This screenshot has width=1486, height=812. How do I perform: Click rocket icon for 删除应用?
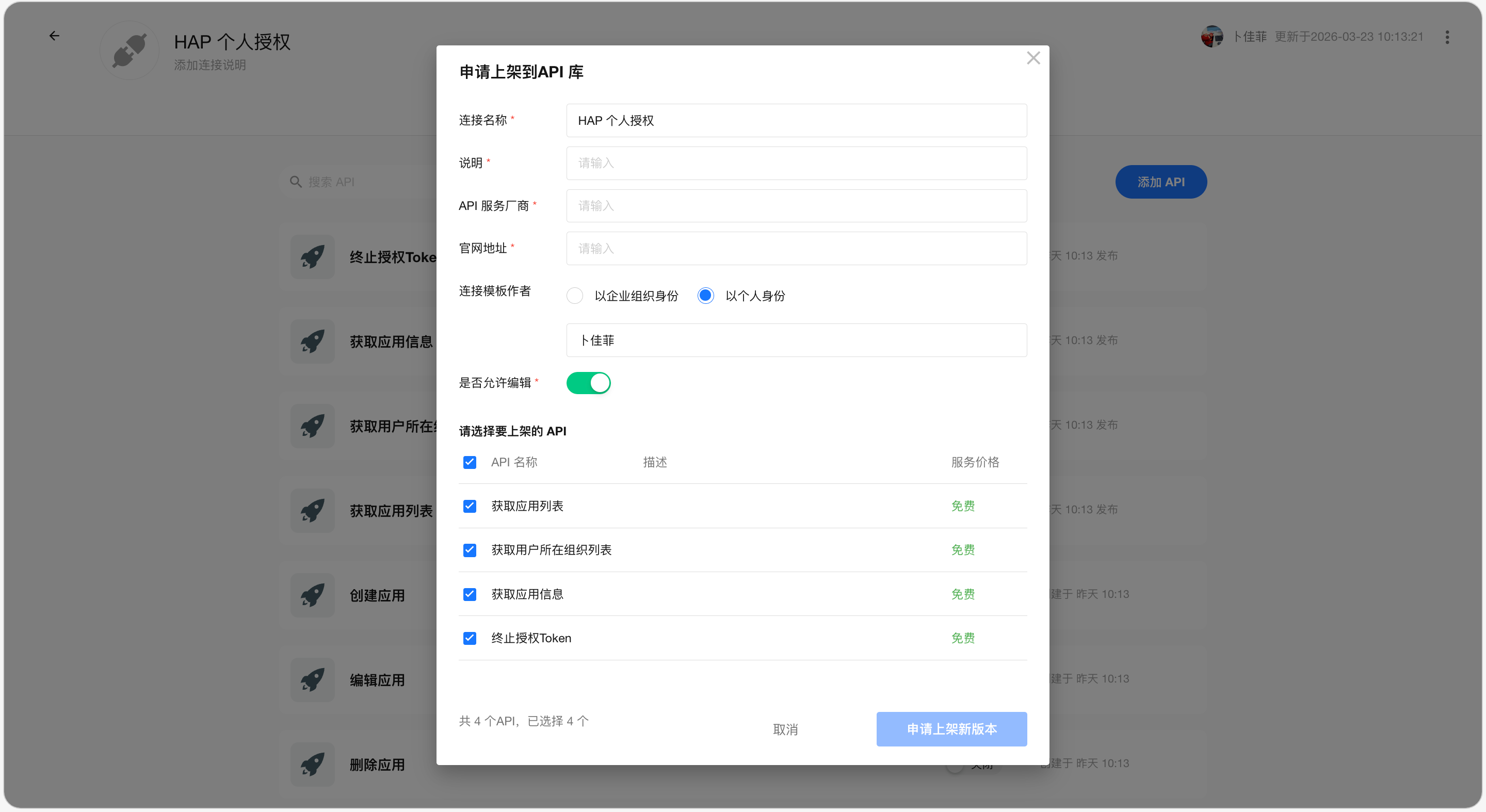click(313, 765)
